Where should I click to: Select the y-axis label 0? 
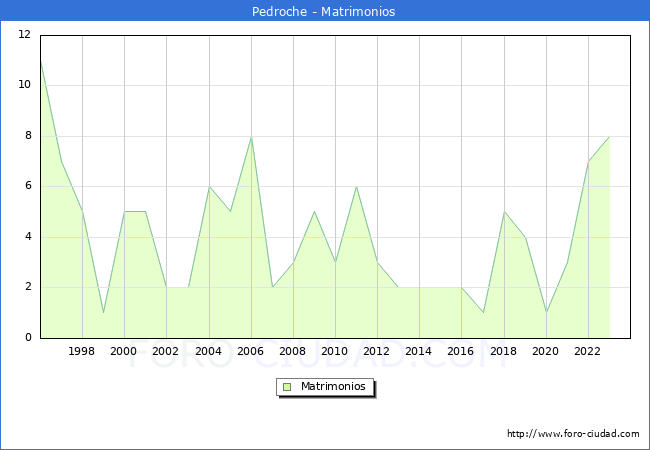point(28,338)
